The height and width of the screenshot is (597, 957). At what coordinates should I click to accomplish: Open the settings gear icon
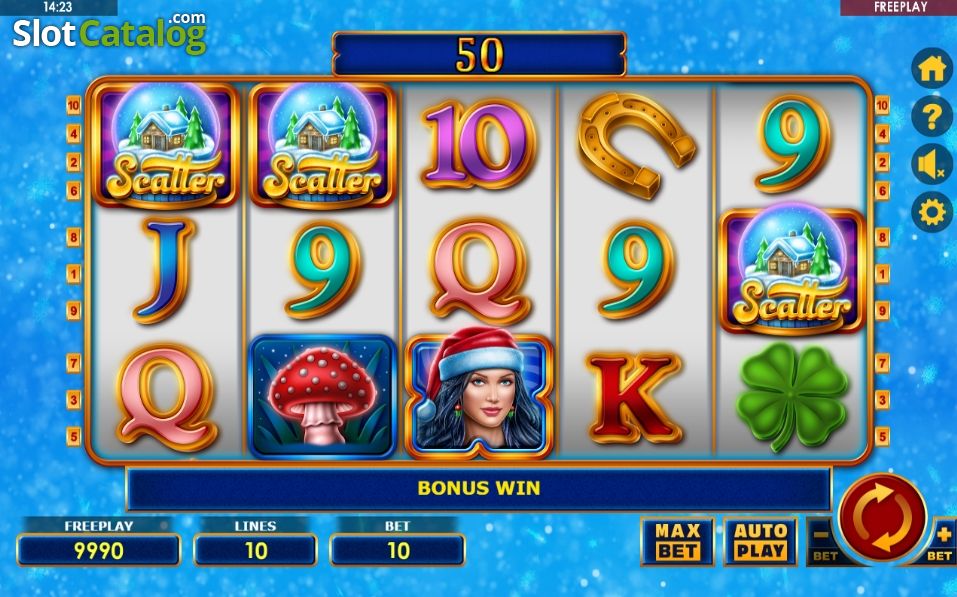click(932, 212)
